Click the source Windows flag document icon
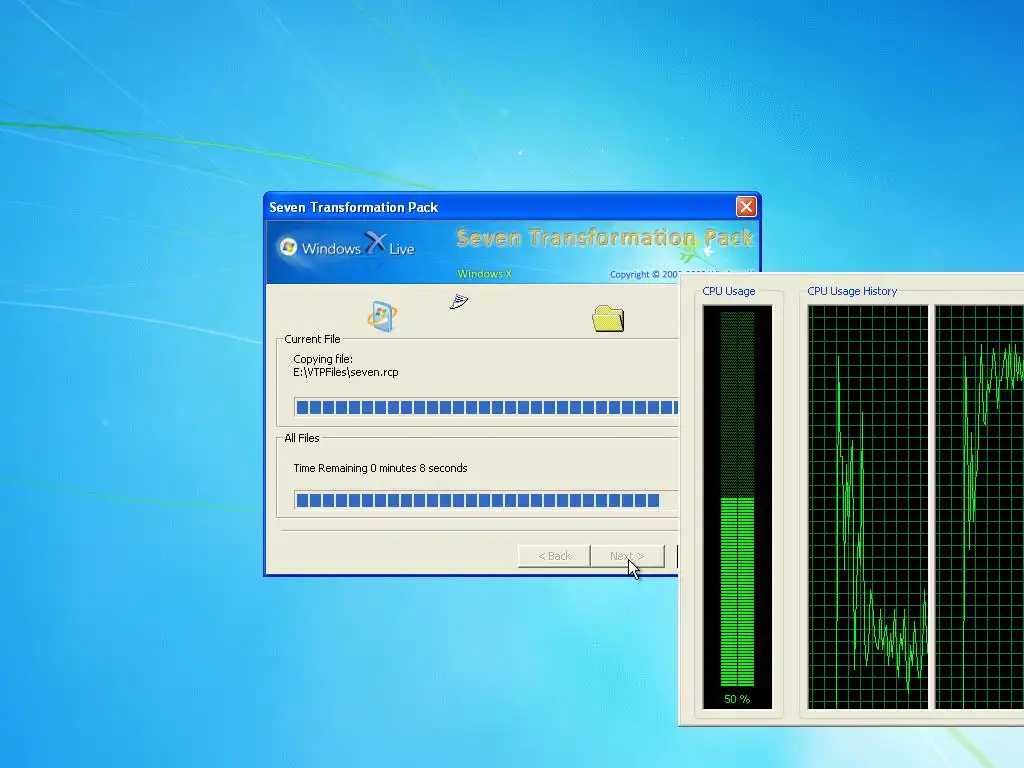1024x768 pixels. coord(382,317)
